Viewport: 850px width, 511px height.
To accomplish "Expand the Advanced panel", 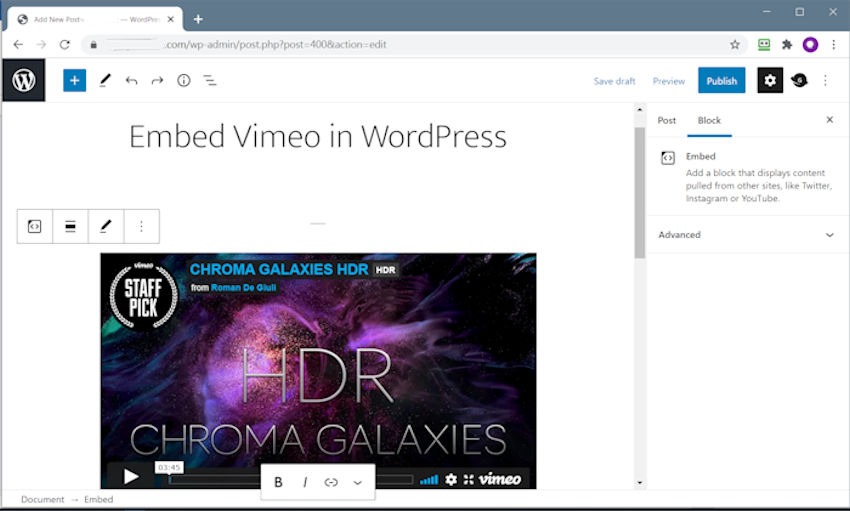I will coord(746,235).
